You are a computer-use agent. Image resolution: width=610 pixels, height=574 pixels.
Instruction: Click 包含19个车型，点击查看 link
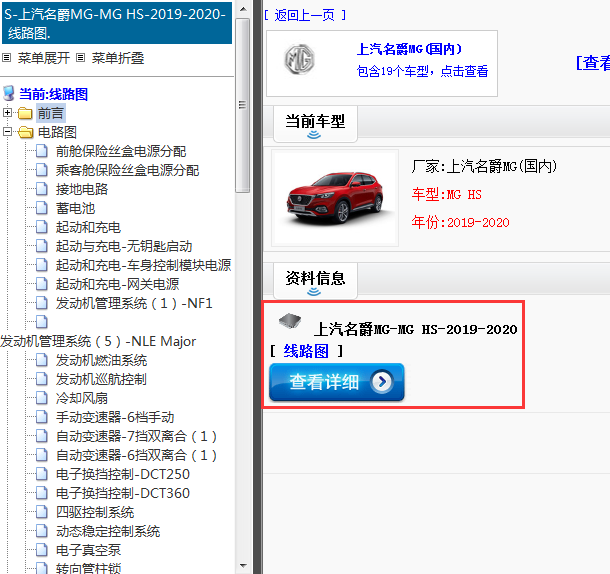422,71
